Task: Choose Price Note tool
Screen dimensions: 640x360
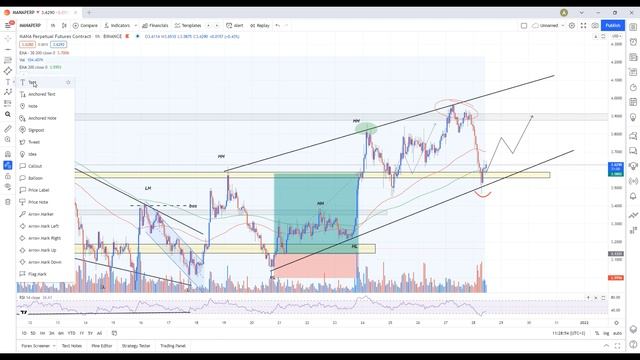Action: pos(45,202)
